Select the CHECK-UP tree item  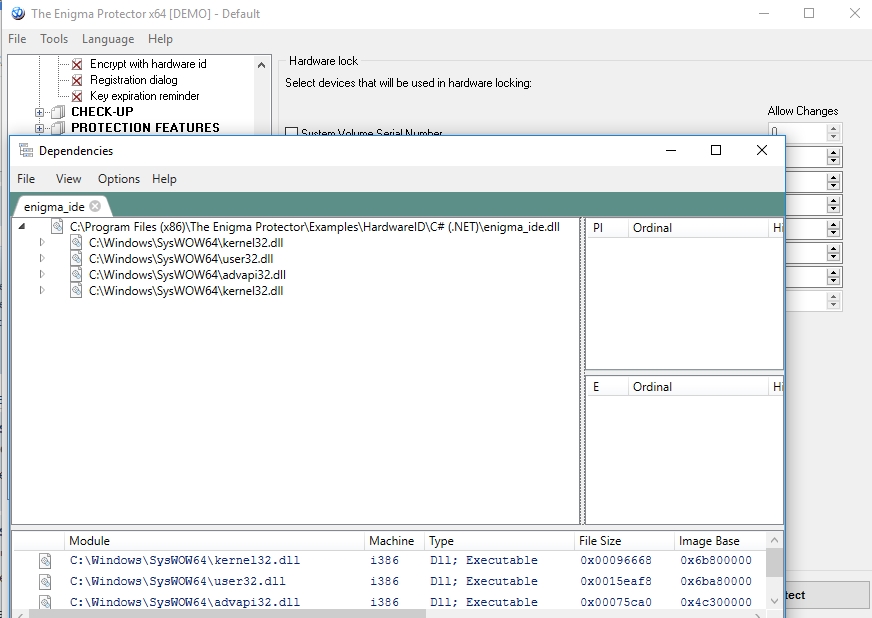point(102,112)
